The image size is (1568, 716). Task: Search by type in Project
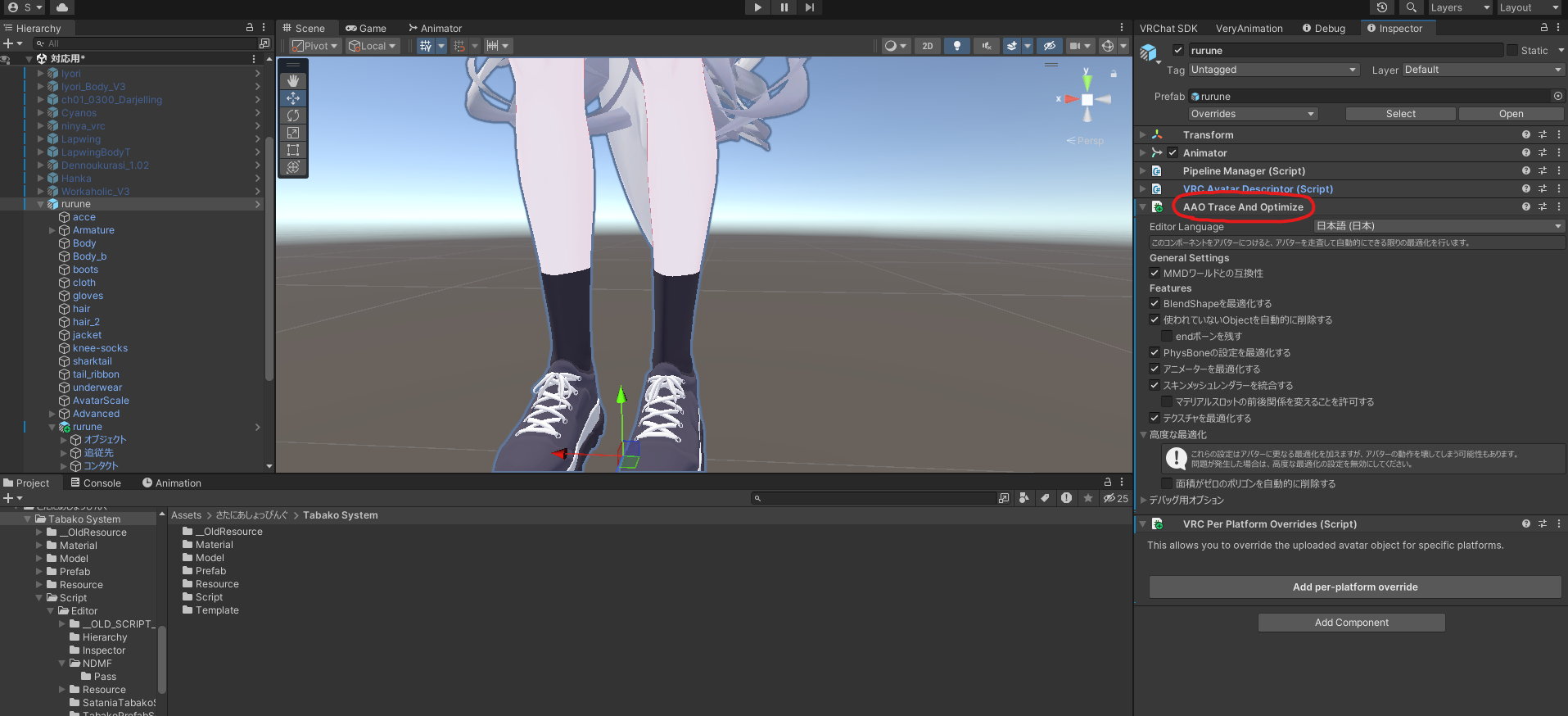pos(1023,497)
